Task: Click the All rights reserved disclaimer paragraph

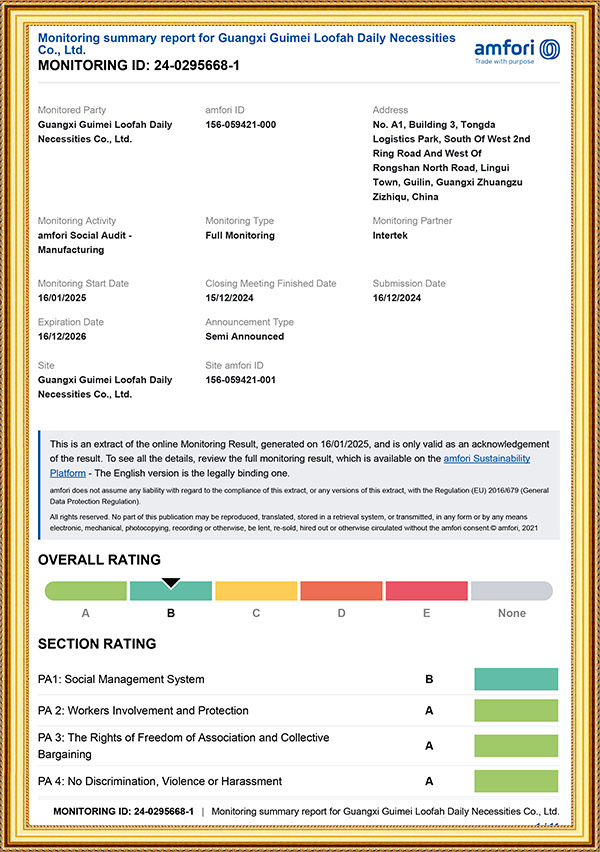Action: tap(294, 522)
